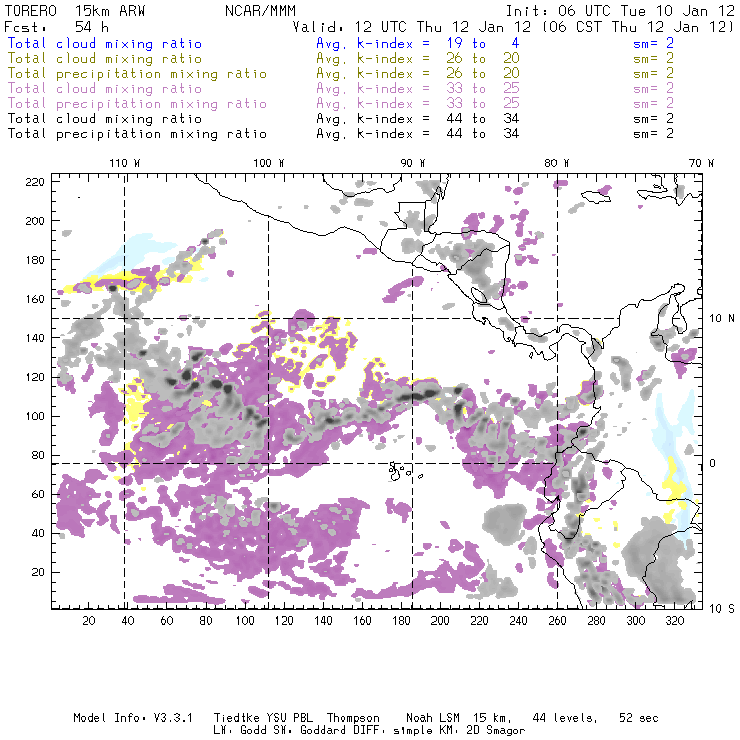
Task: Select the "Valid: 12 UTC Thu 12 Jan 12" text
Action: click(x=412, y=27)
